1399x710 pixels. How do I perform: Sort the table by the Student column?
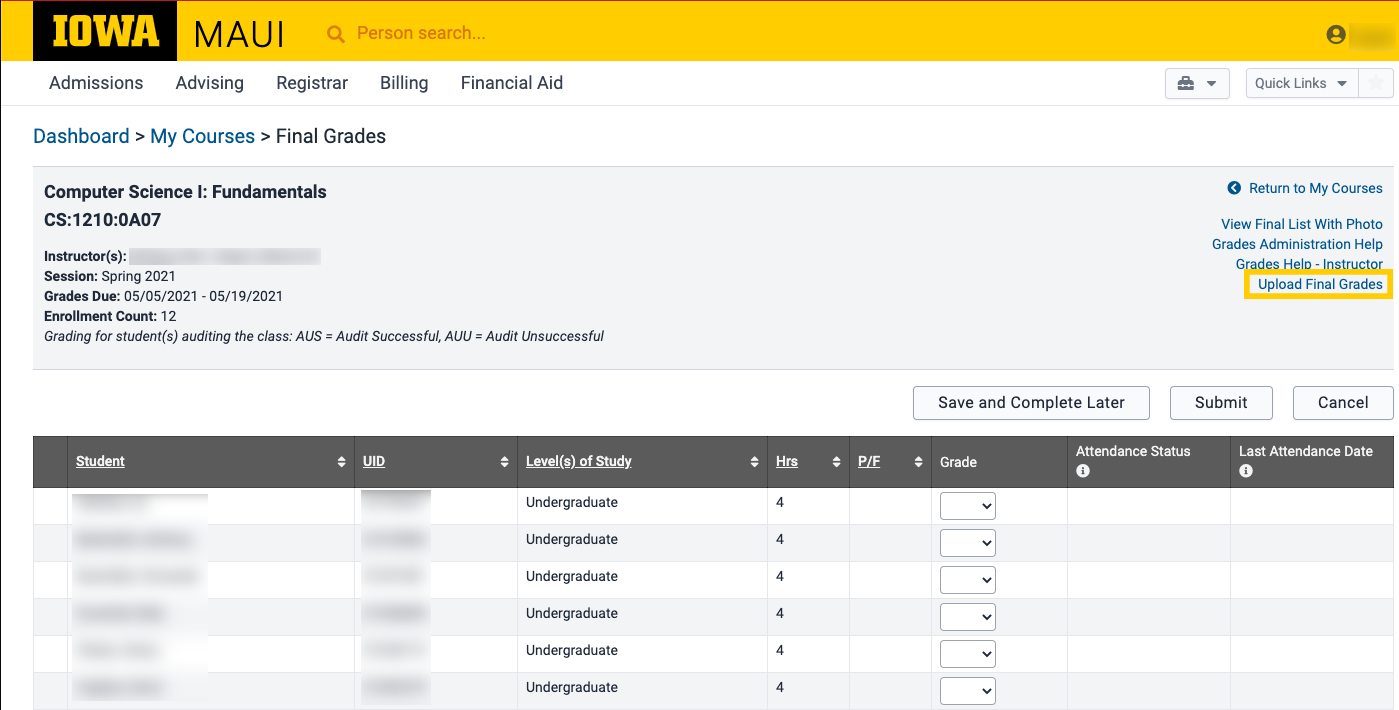point(101,461)
